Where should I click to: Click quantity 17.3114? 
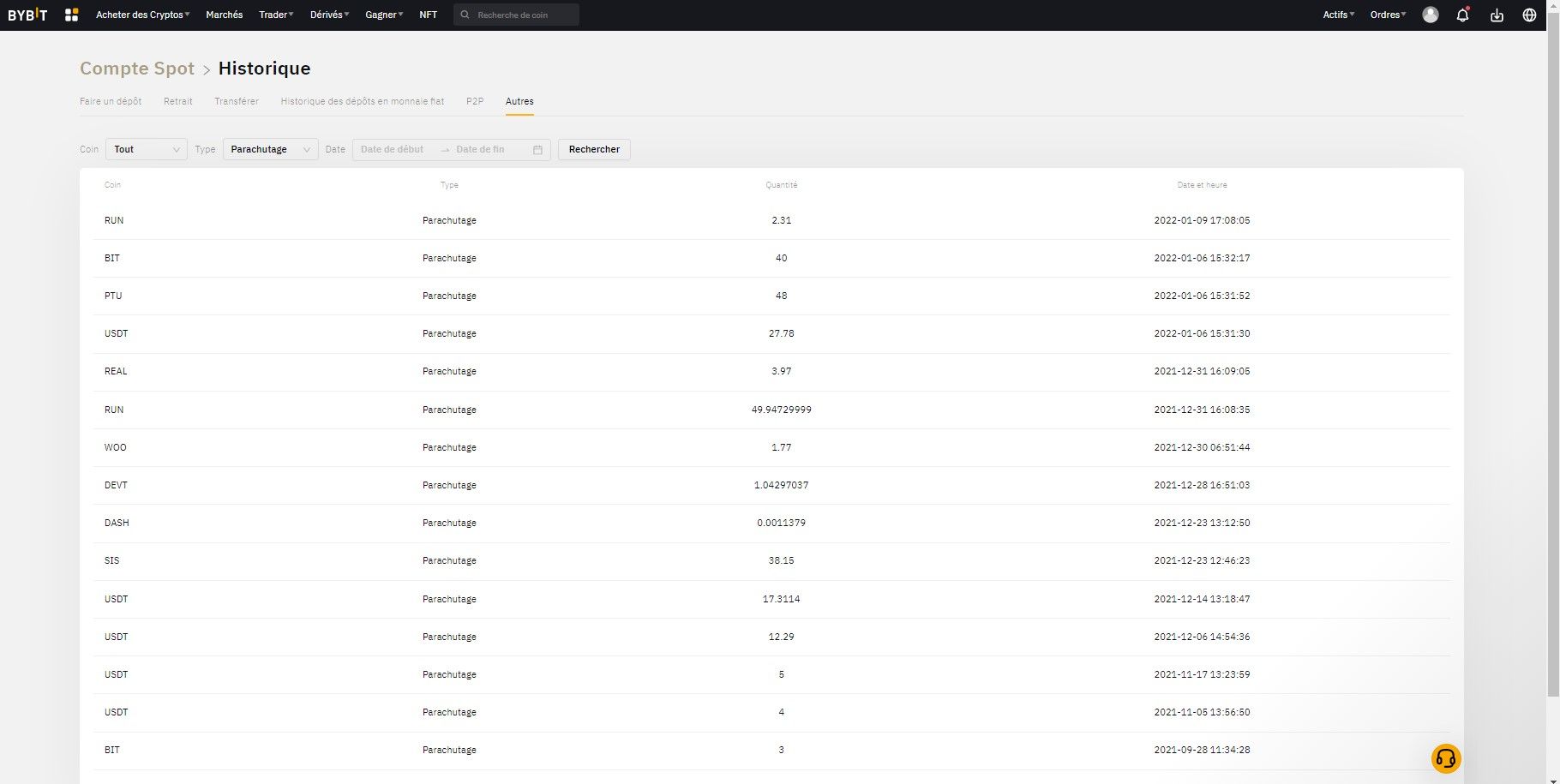tap(782, 599)
